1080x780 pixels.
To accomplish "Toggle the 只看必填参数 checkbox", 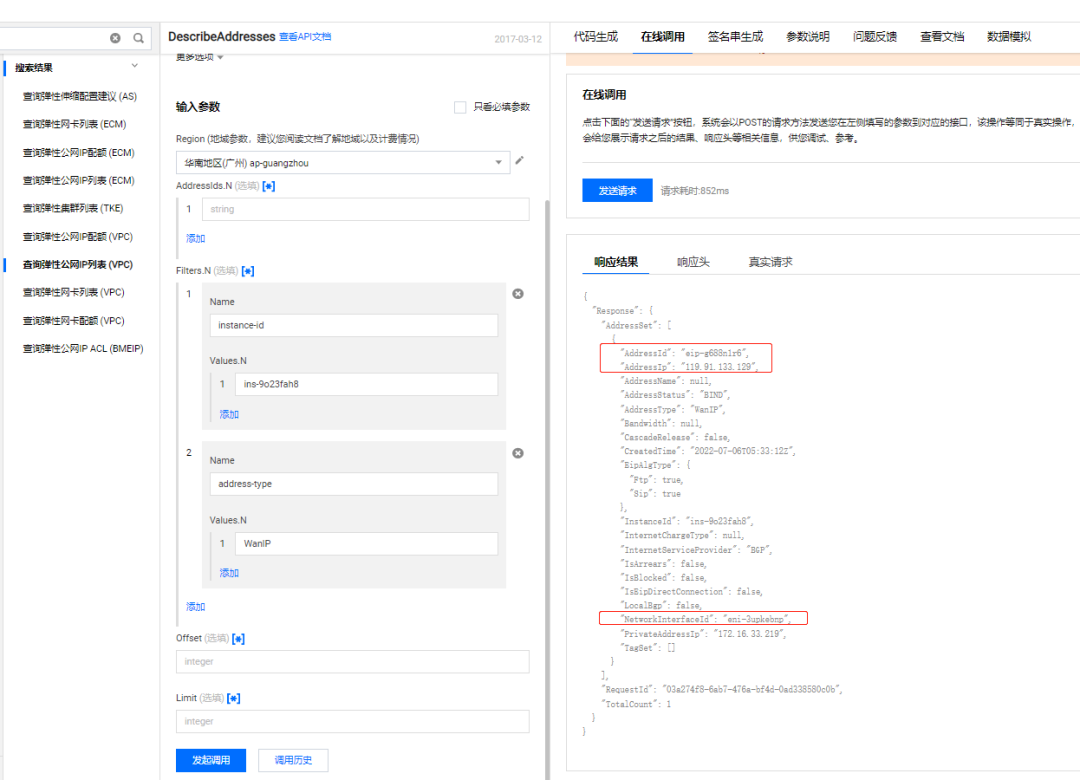I will point(460,107).
